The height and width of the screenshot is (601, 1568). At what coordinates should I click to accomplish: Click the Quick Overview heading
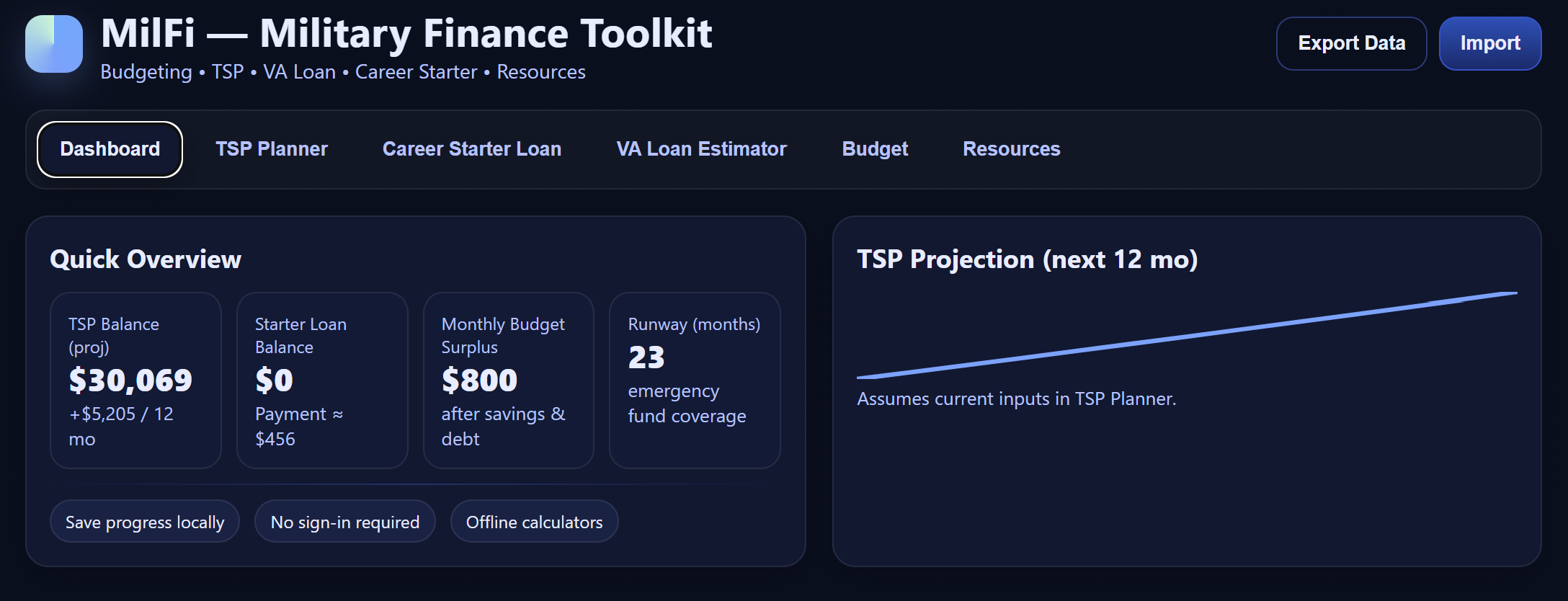[146, 259]
